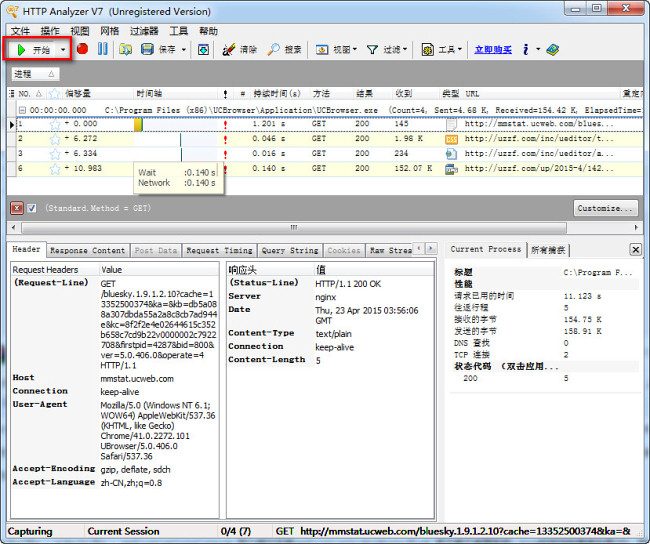Pause capture with the blue pause icon
Viewport: 650px width, 544px height.
tap(102, 49)
